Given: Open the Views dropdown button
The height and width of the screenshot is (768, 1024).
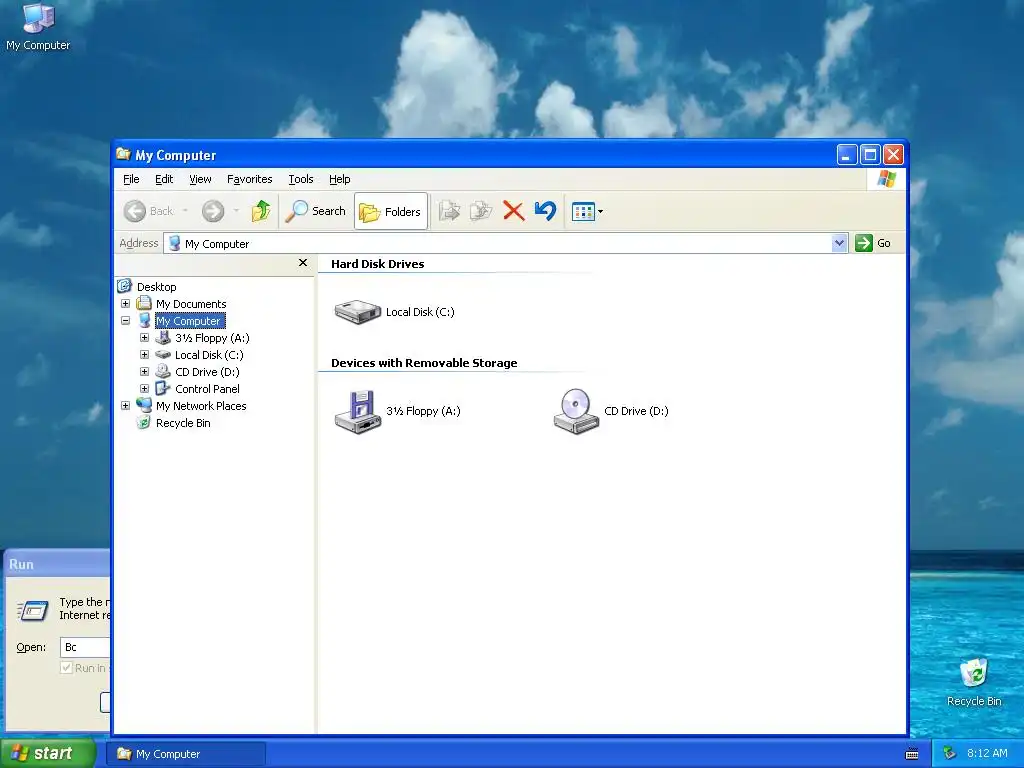Looking at the screenshot, I should coord(587,212).
